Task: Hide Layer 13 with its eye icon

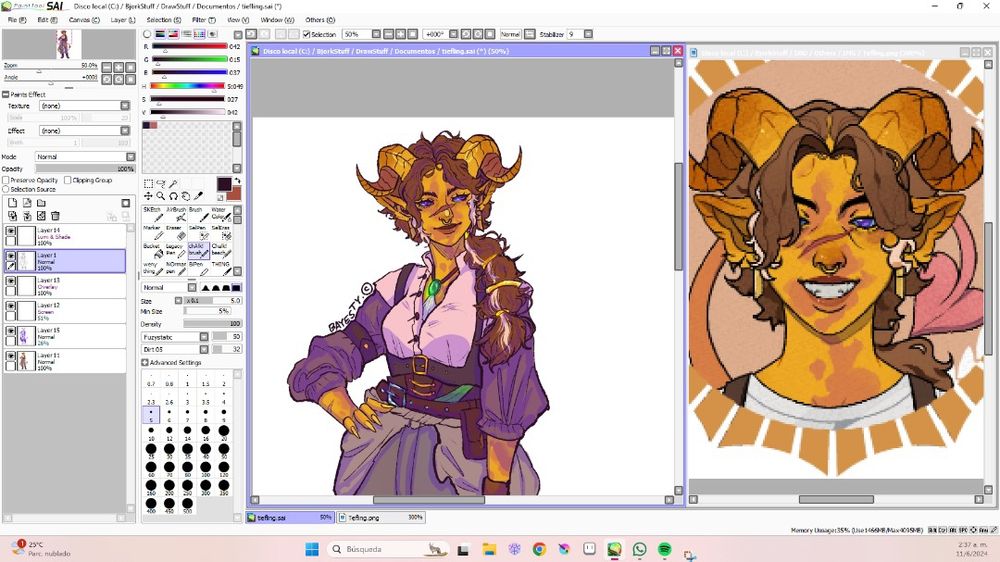Action: 11,281
